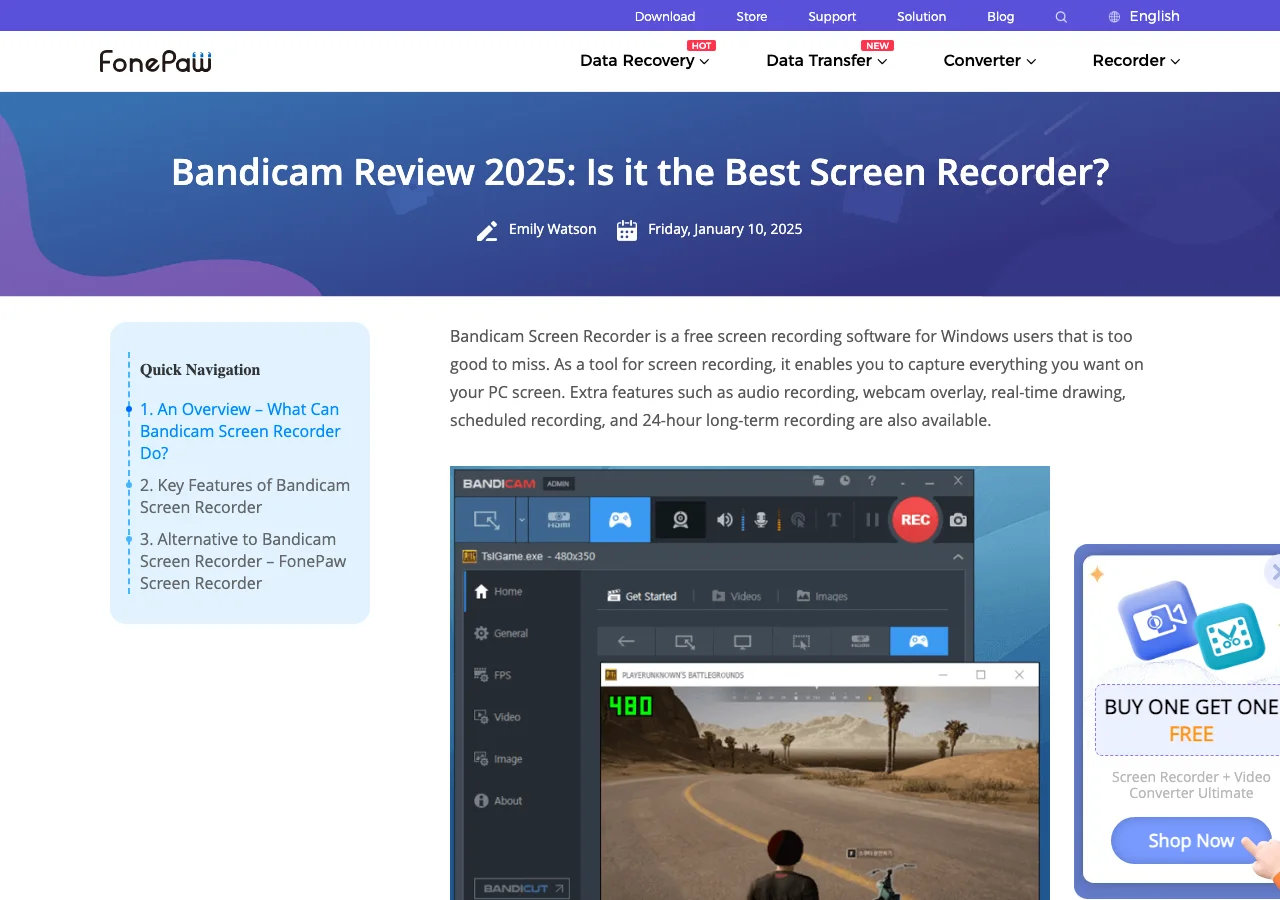This screenshot has width=1280, height=900.
Task: Click the Bandicam Review 2025 page title
Action: pos(640,172)
